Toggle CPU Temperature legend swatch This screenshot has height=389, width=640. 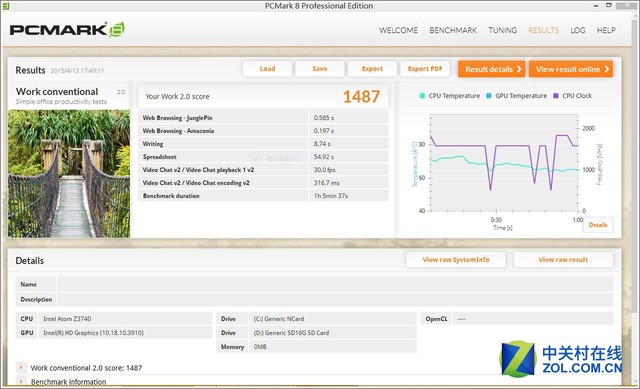(x=422, y=96)
